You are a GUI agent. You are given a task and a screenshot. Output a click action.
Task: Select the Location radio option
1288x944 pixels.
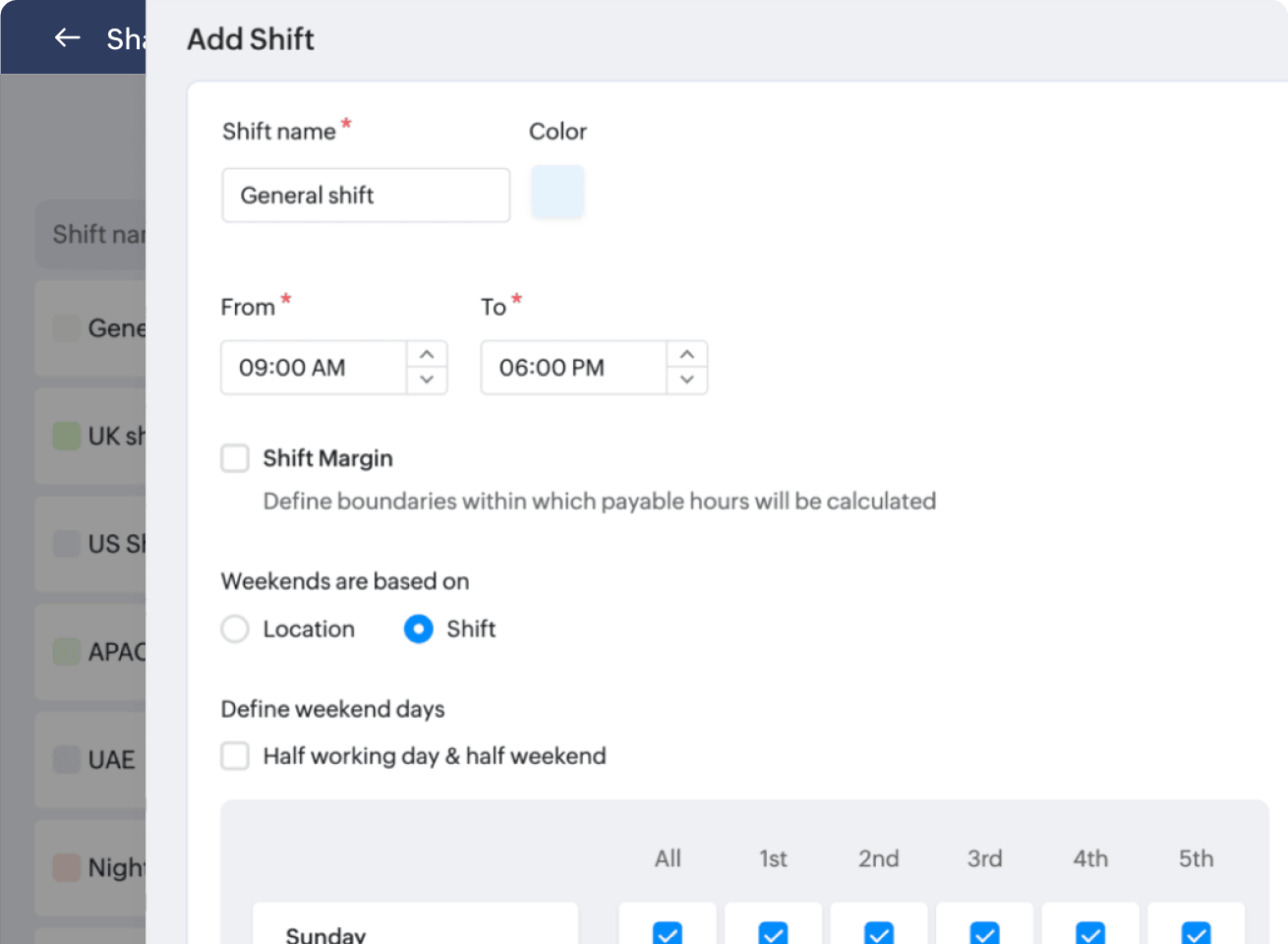click(235, 629)
